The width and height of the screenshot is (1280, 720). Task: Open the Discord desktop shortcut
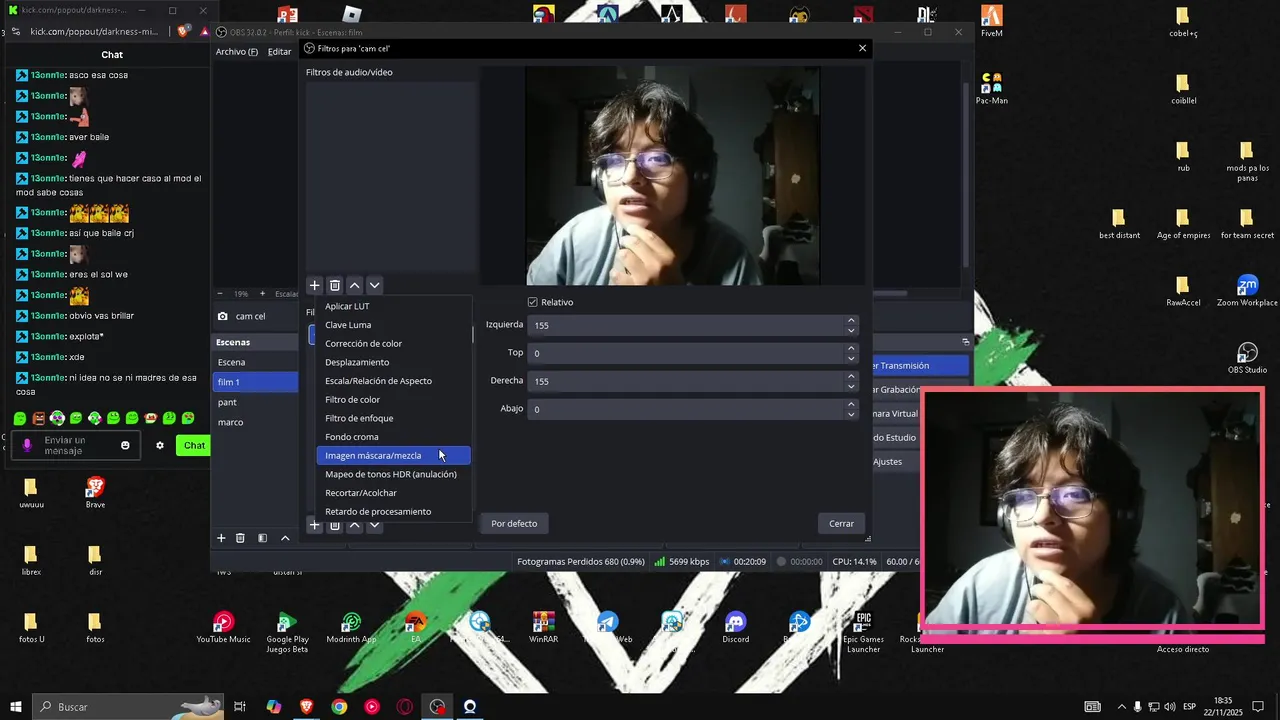pos(735,628)
